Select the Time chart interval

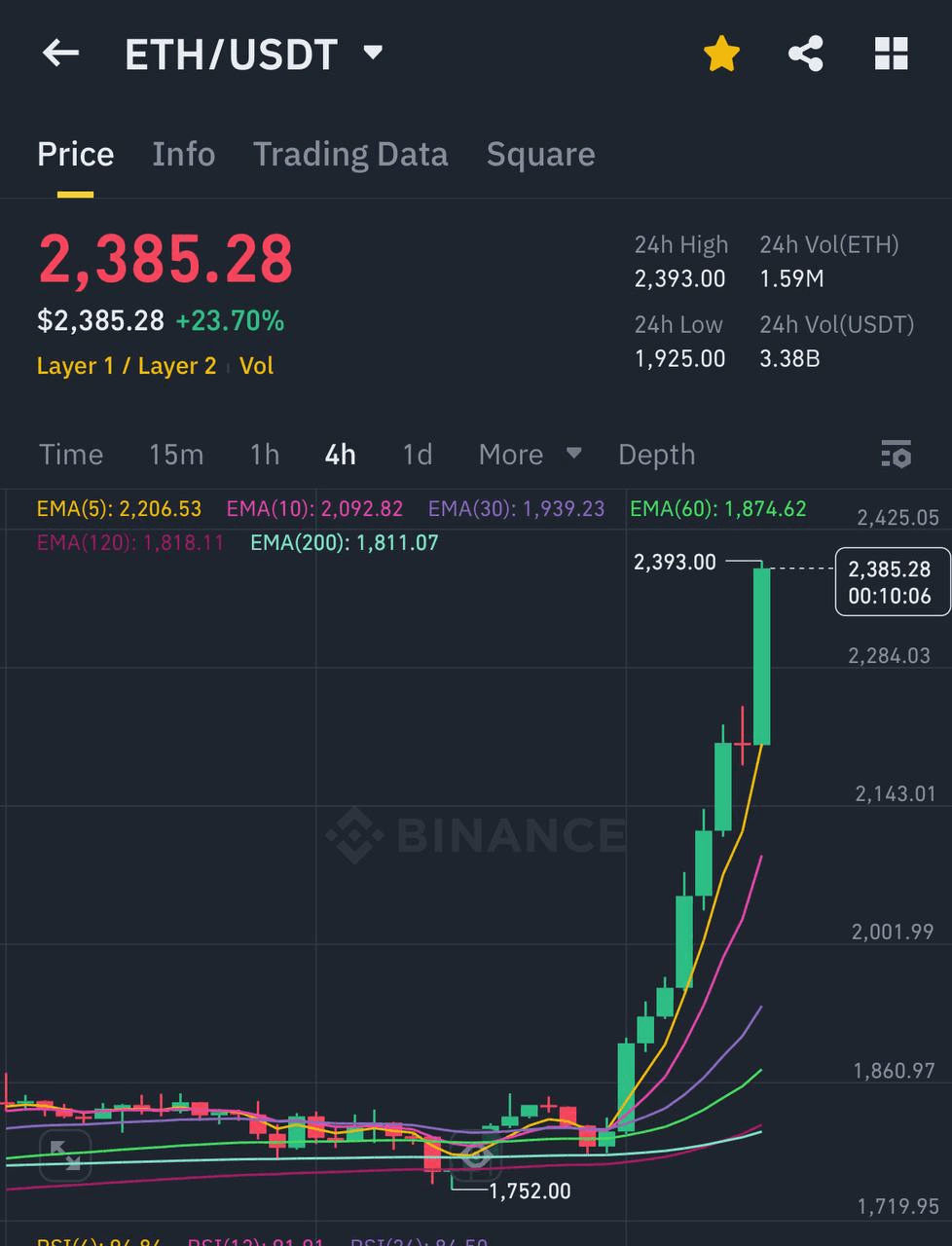pyautogui.click(x=71, y=455)
